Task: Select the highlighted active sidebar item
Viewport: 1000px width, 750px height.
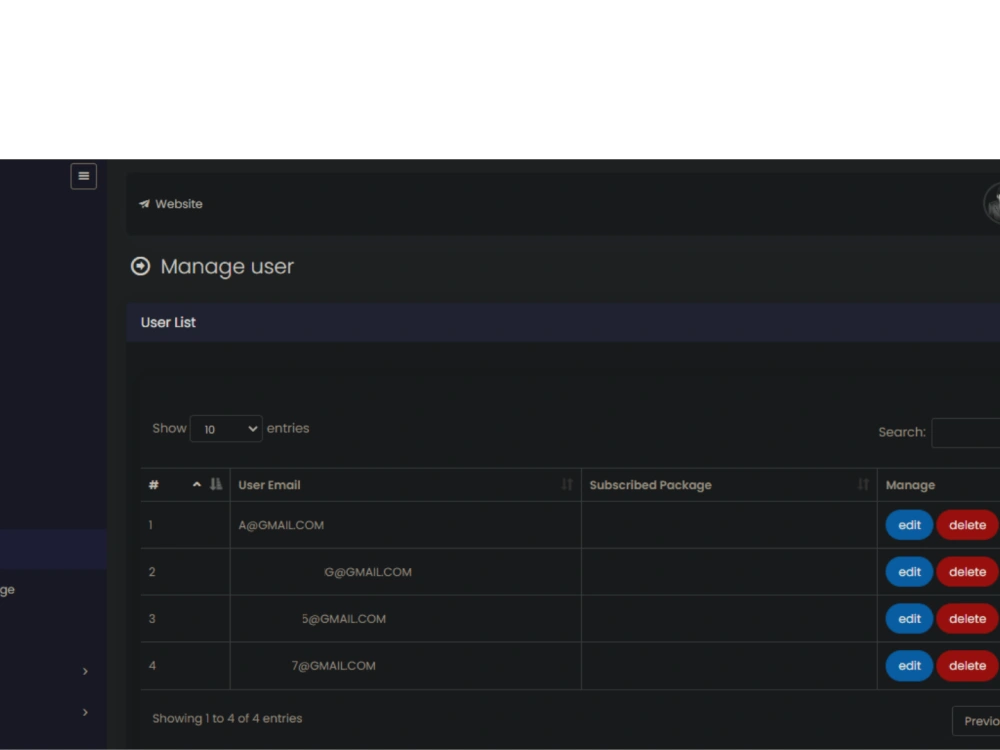Action: tap(54, 548)
